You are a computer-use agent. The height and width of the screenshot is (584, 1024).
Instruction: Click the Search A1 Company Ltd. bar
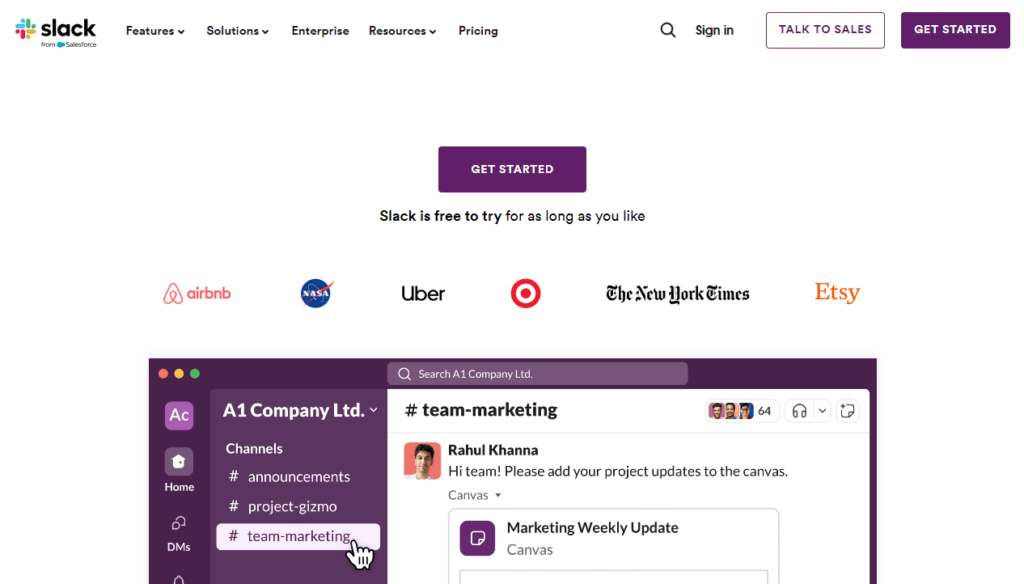pyautogui.click(x=537, y=373)
